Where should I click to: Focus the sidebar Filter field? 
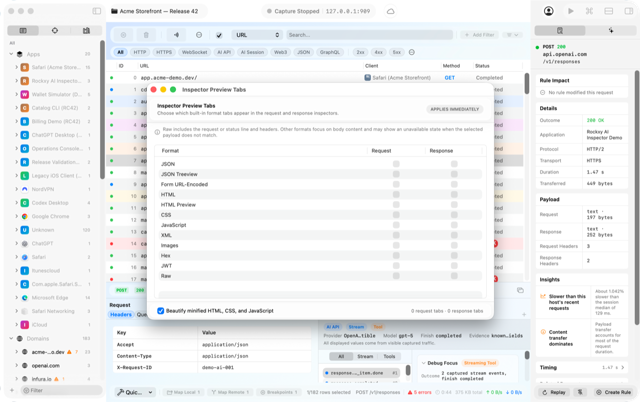62,391
